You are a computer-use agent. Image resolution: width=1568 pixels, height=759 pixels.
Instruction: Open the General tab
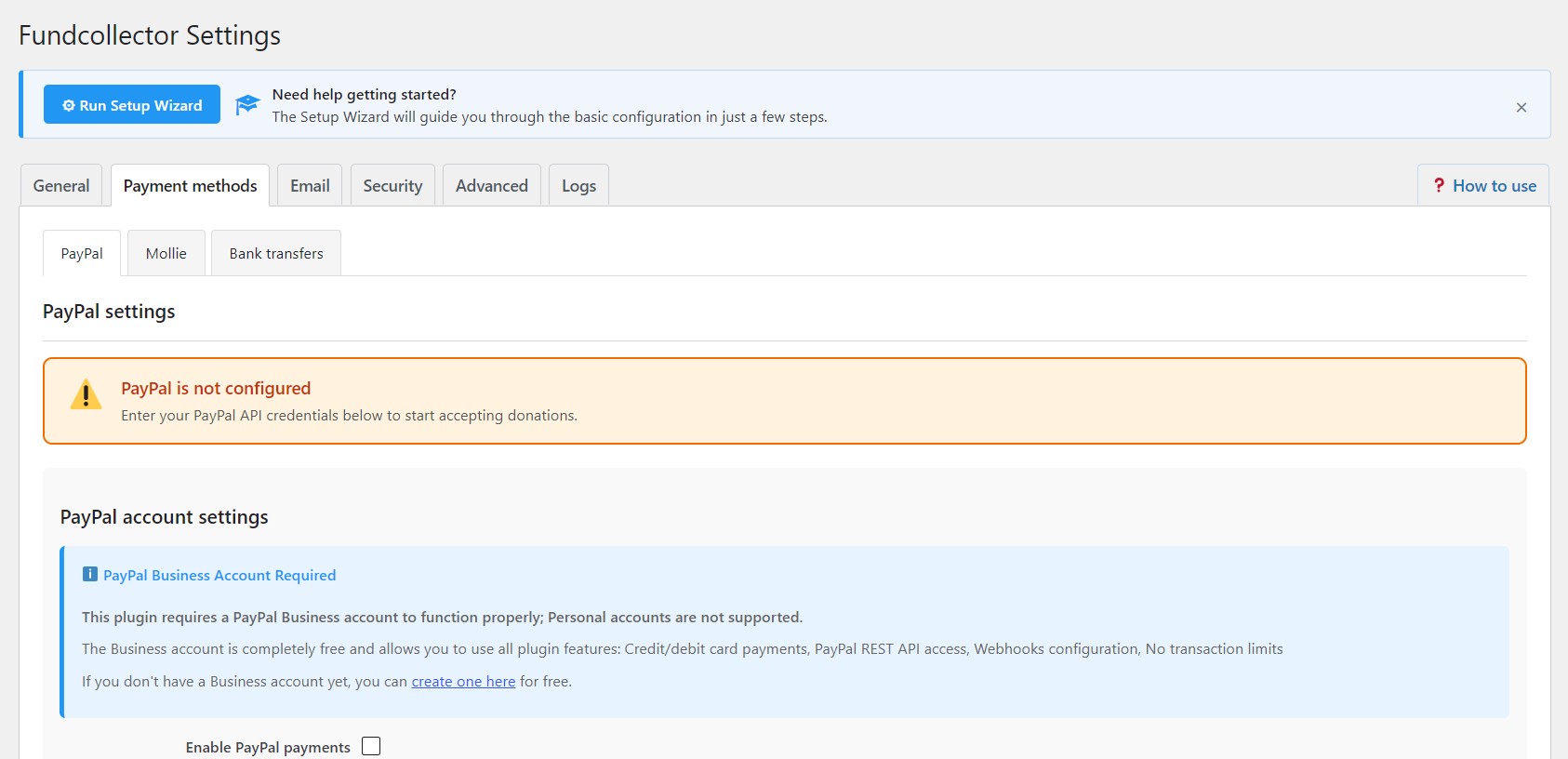tap(61, 186)
